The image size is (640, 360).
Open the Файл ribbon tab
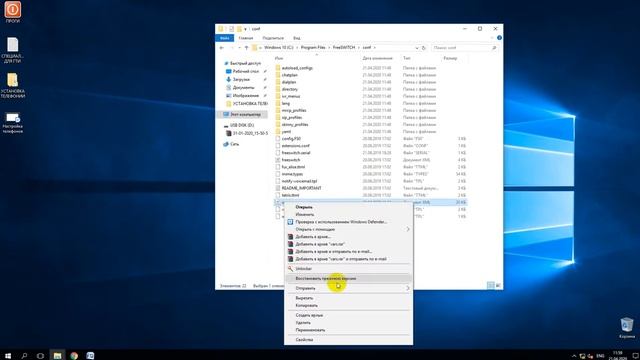[224, 38]
